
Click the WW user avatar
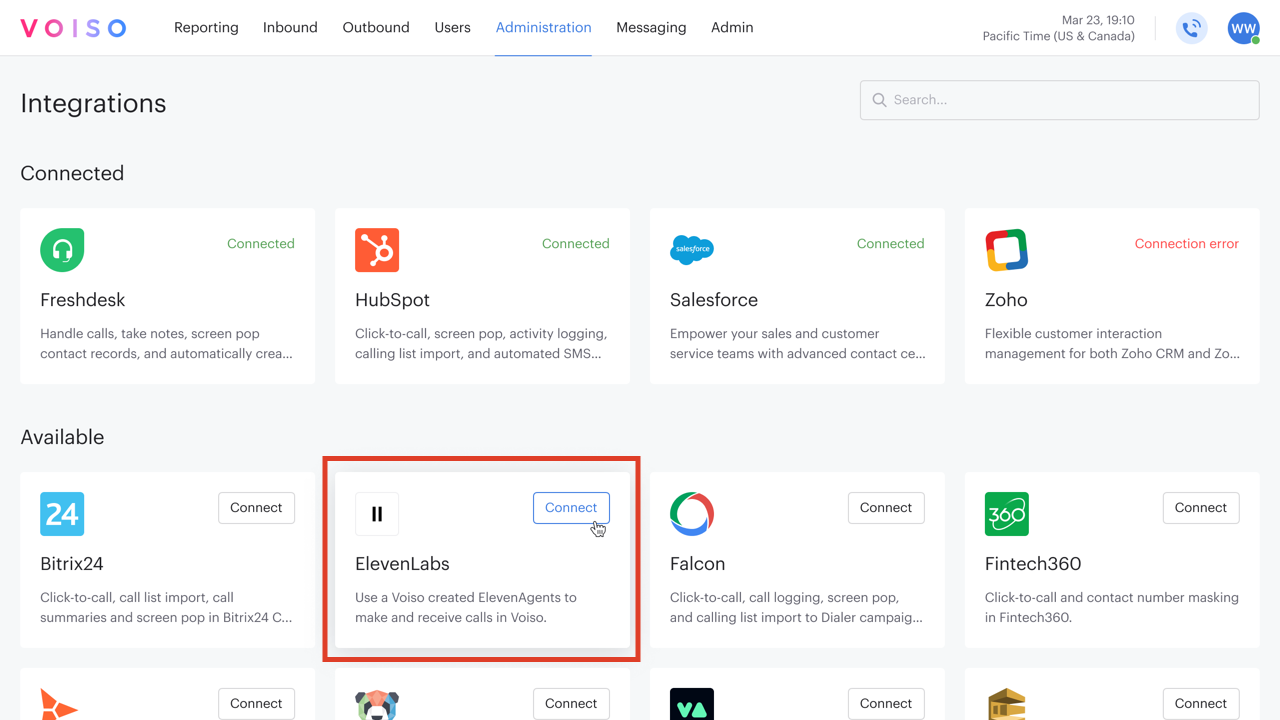click(1243, 28)
